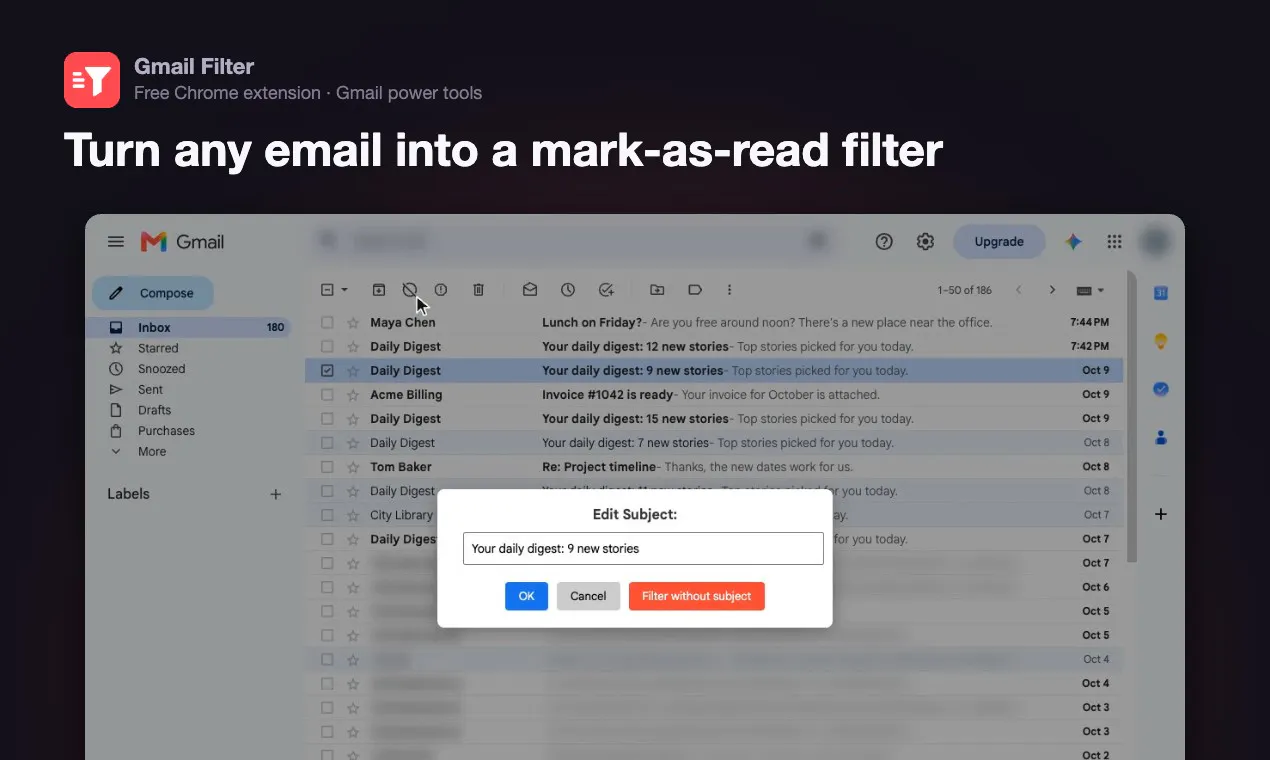Open Google Tasks in side panel
Image resolution: width=1270 pixels, height=760 pixels.
[x=1161, y=389]
